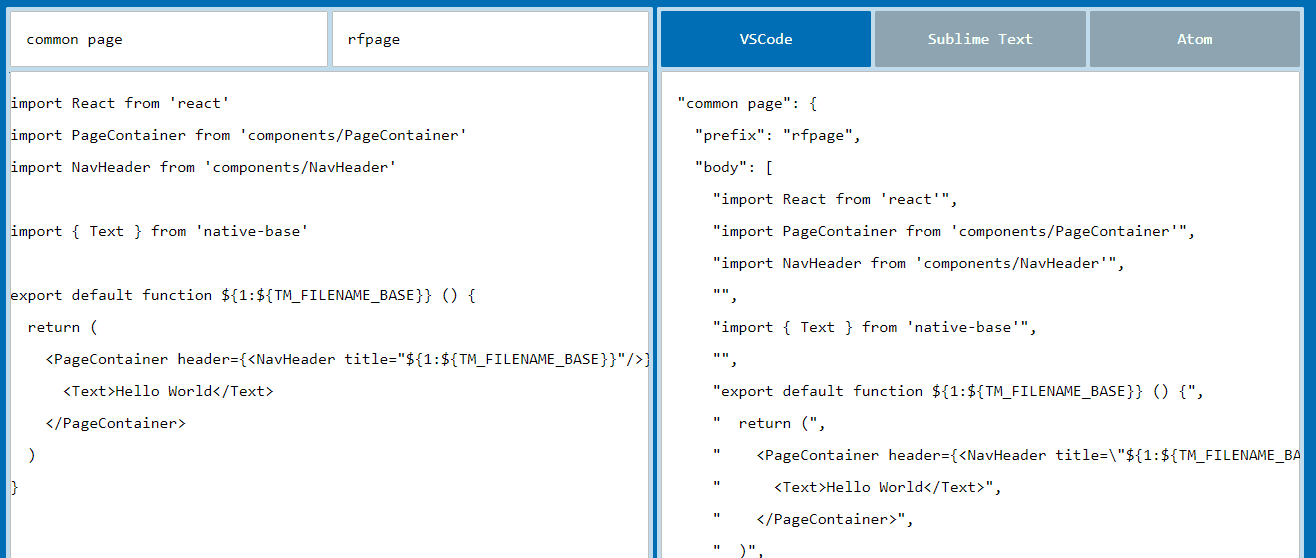Click the output 'export default function' line
The image size is (1316, 558).
(959, 391)
